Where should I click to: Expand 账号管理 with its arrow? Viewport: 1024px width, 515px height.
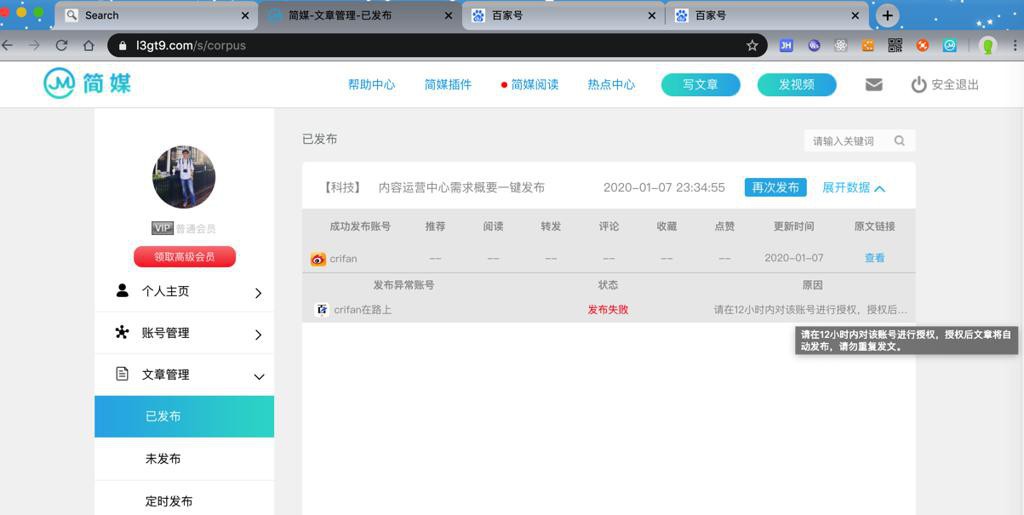[x=258, y=335]
